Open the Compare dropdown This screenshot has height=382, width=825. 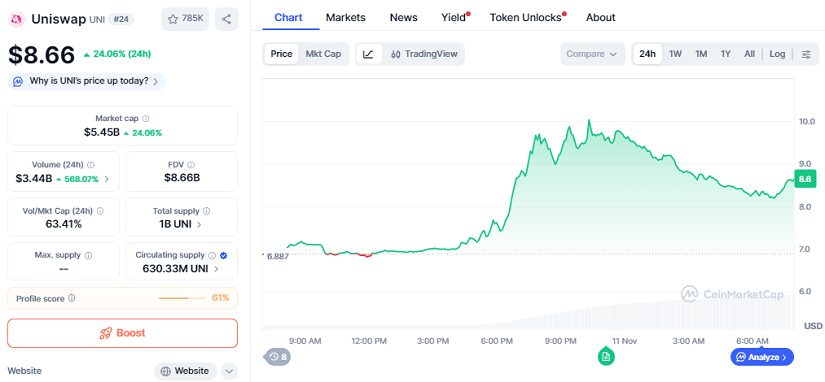coord(592,54)
